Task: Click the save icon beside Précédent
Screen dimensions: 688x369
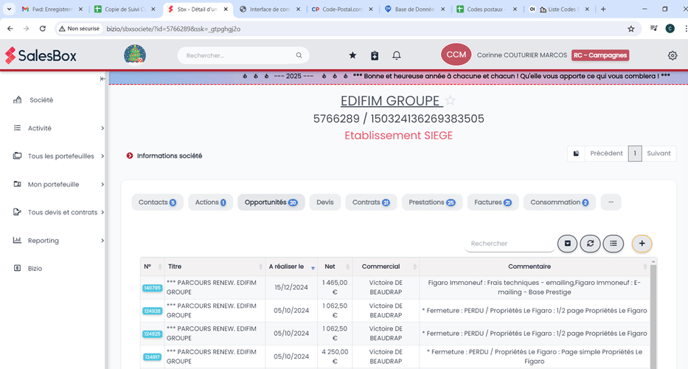Action: [576, 154]
